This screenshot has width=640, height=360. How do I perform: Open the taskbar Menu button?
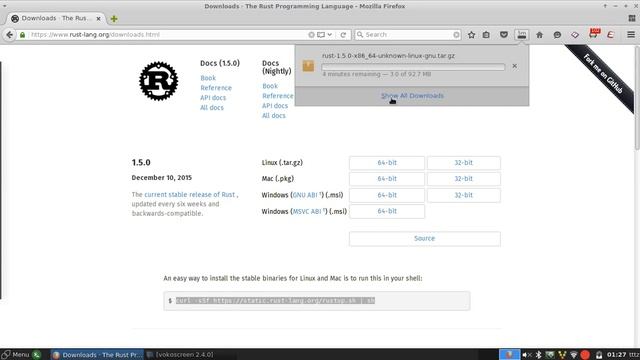tap(16, 355)
